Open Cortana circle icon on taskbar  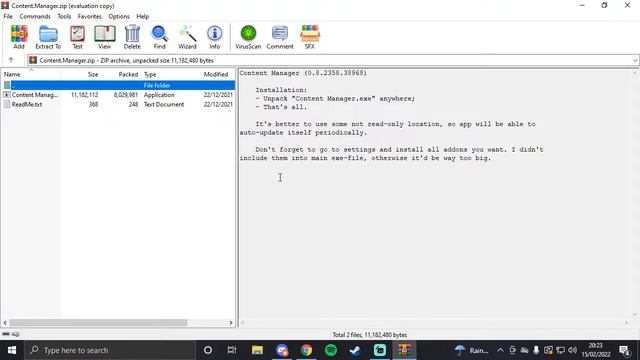coord(208,350)
